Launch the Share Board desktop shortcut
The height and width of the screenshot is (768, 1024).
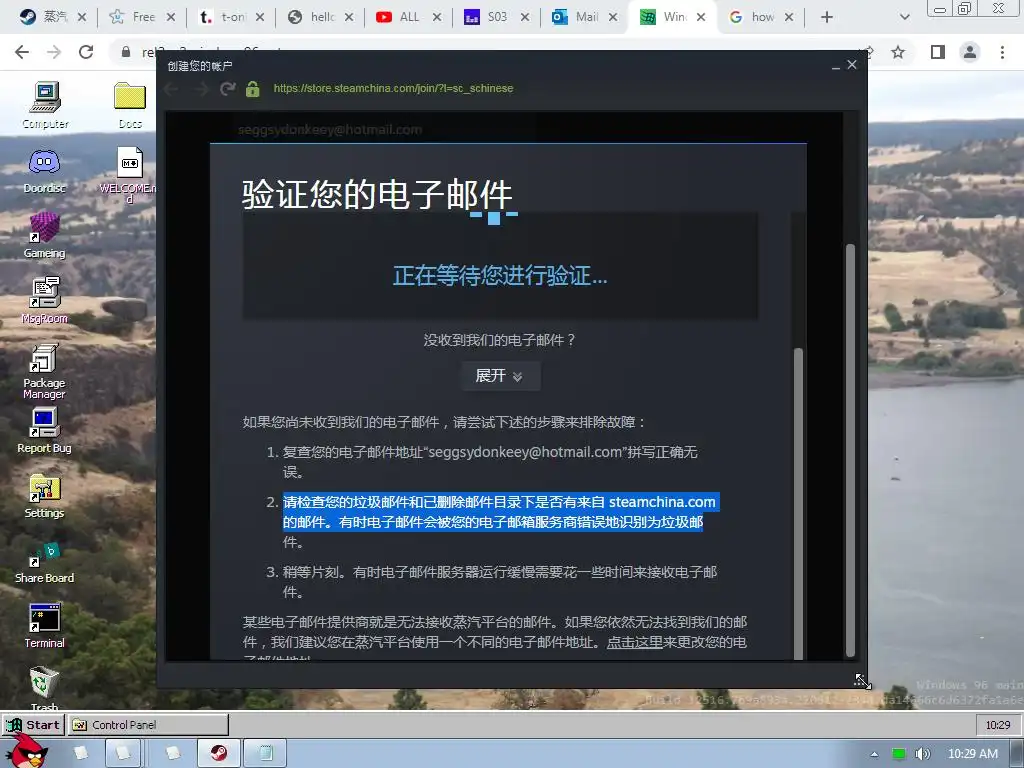[44, 561]
